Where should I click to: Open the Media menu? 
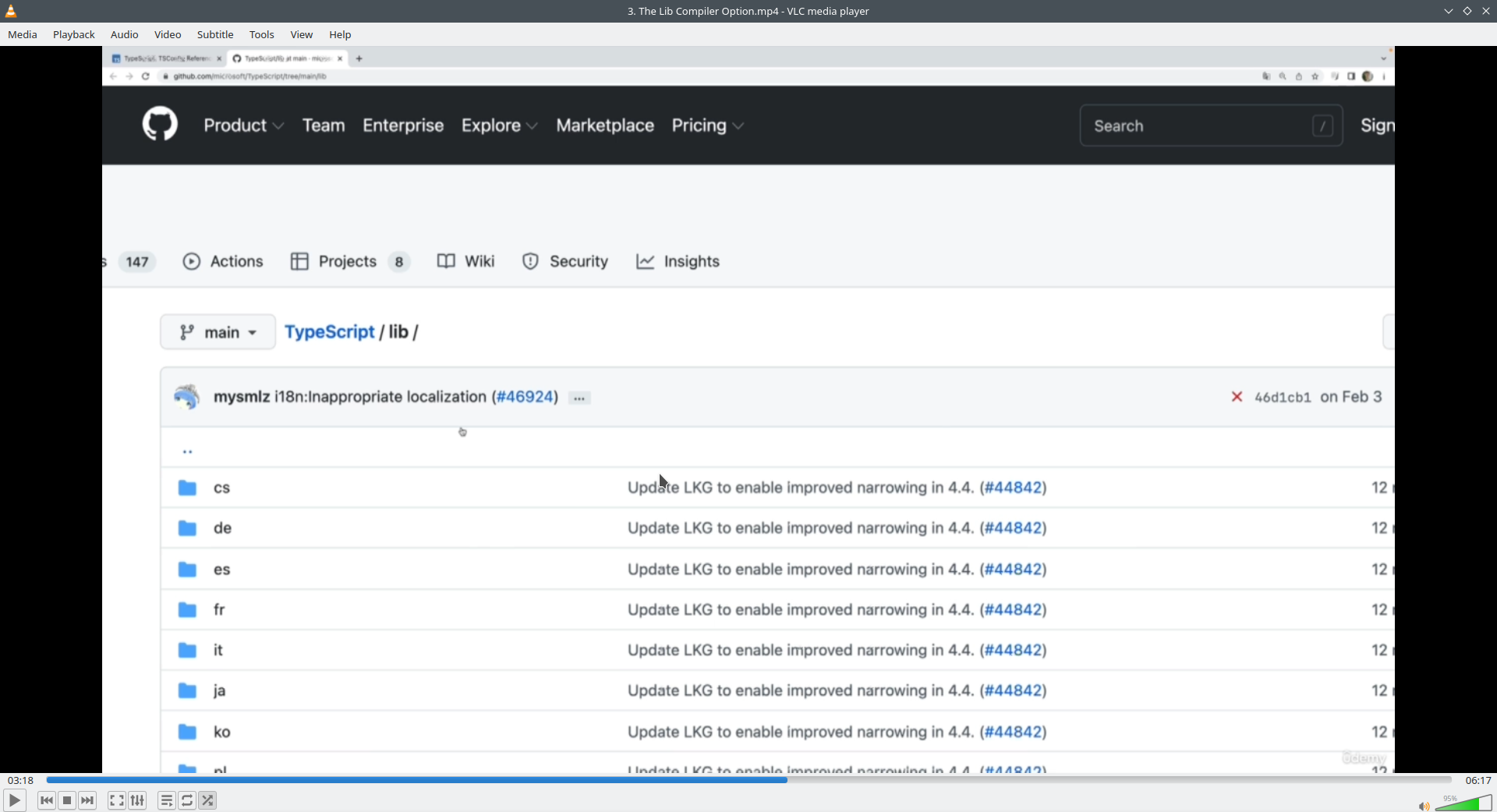pos(23,34)
